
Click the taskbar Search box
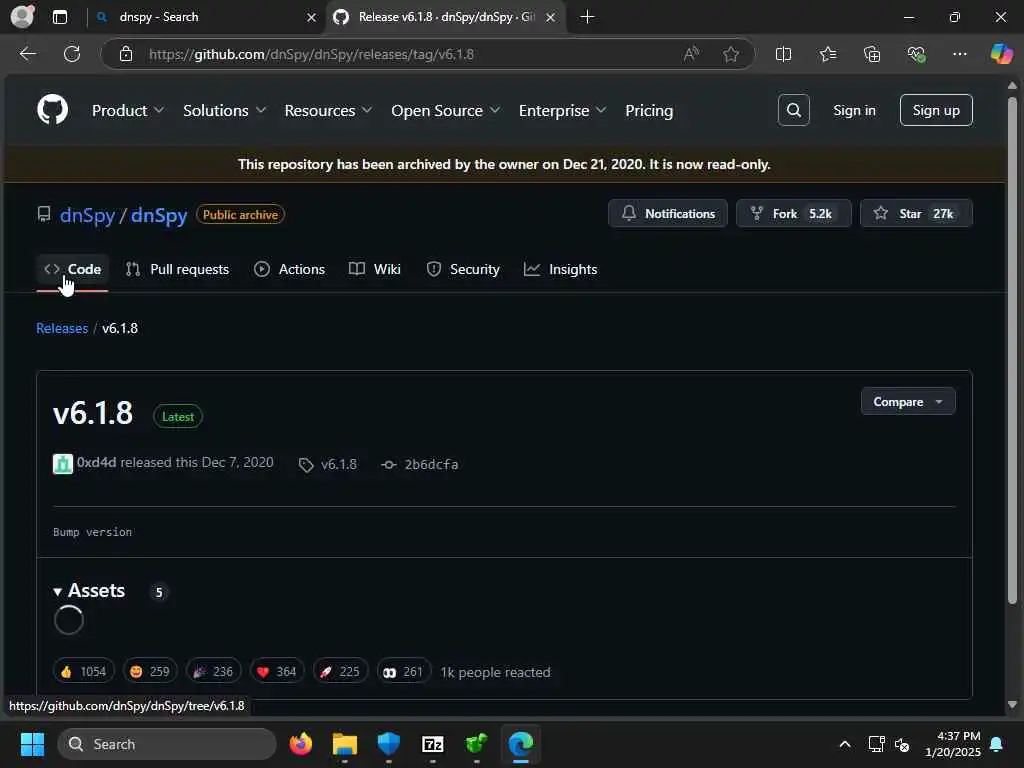tap(167, 744)
